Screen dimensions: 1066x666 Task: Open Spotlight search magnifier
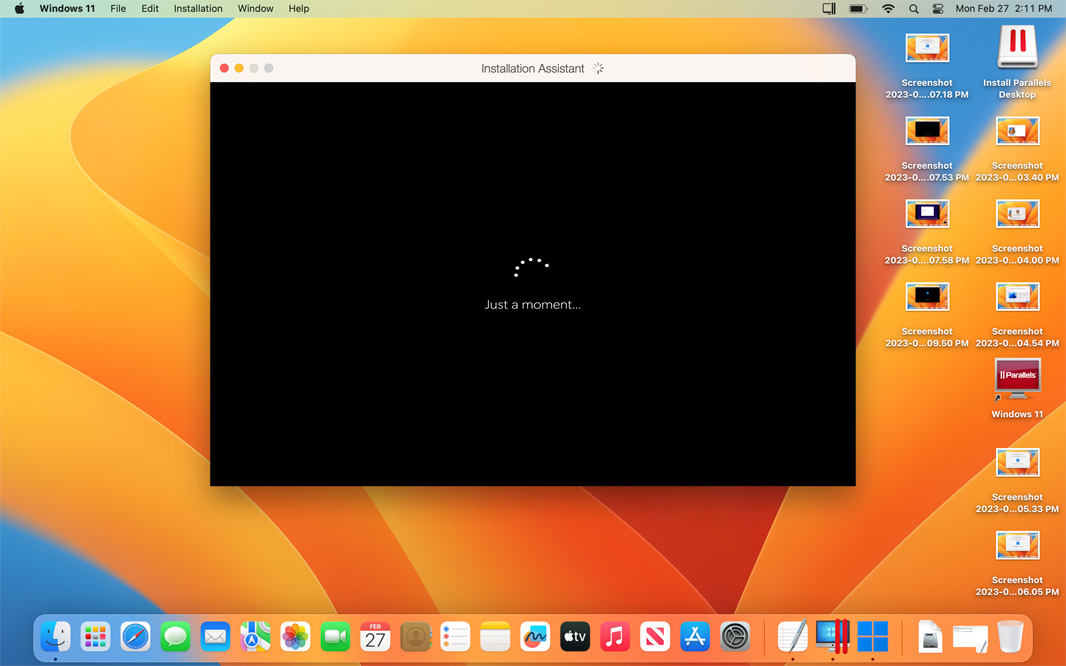913,9
